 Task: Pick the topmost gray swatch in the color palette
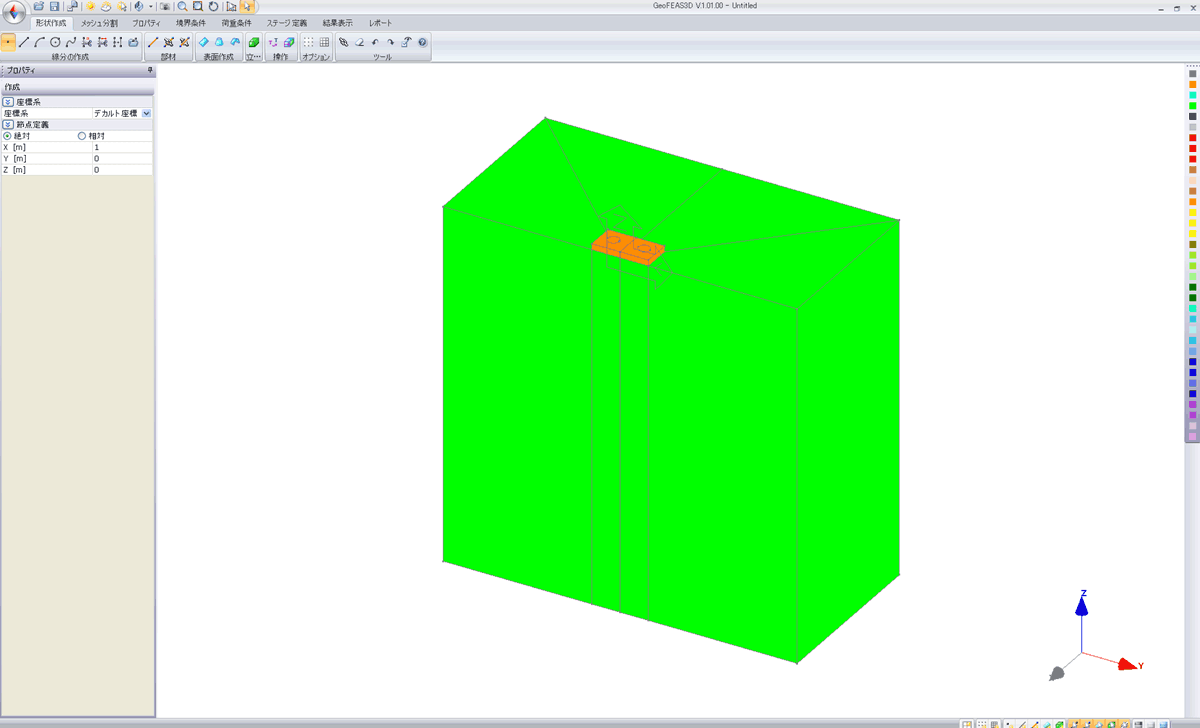(1192, 74)
